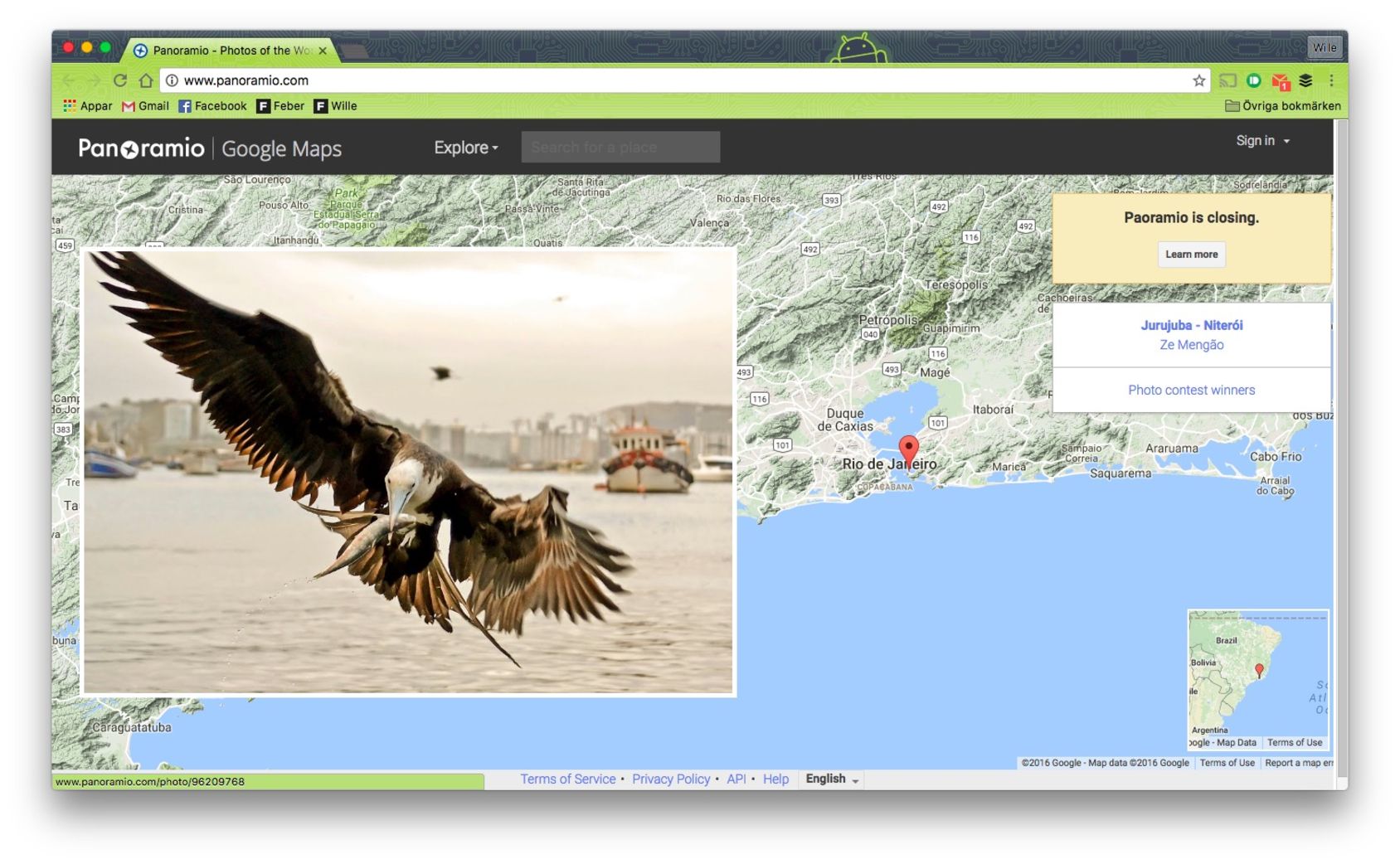1400x864 pixels.
Task: Go to the browser home page icon
Action: pos(146,80)
